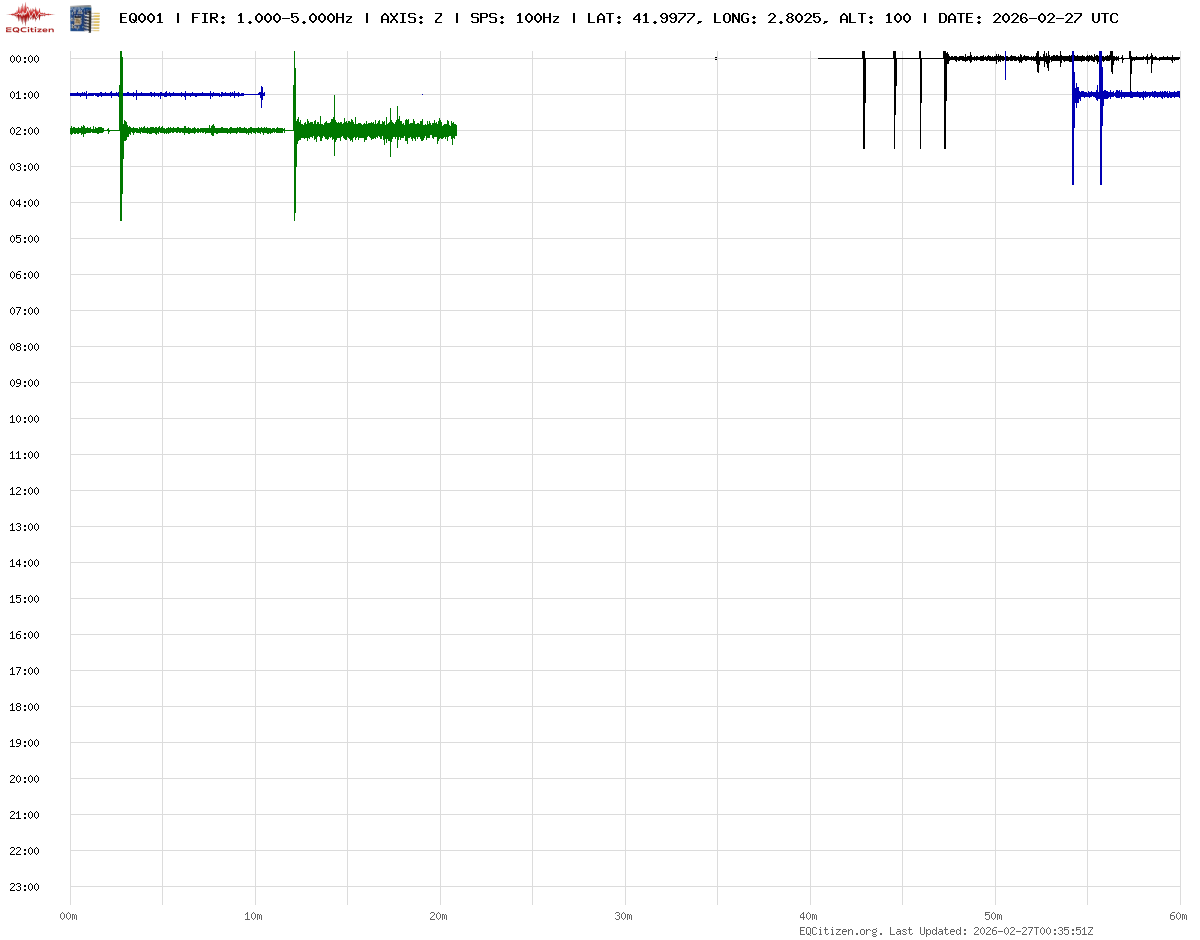This screenshot has height=940, width=1200.
Task: Select the 02:00 hour row label
Action: (24, 131)
